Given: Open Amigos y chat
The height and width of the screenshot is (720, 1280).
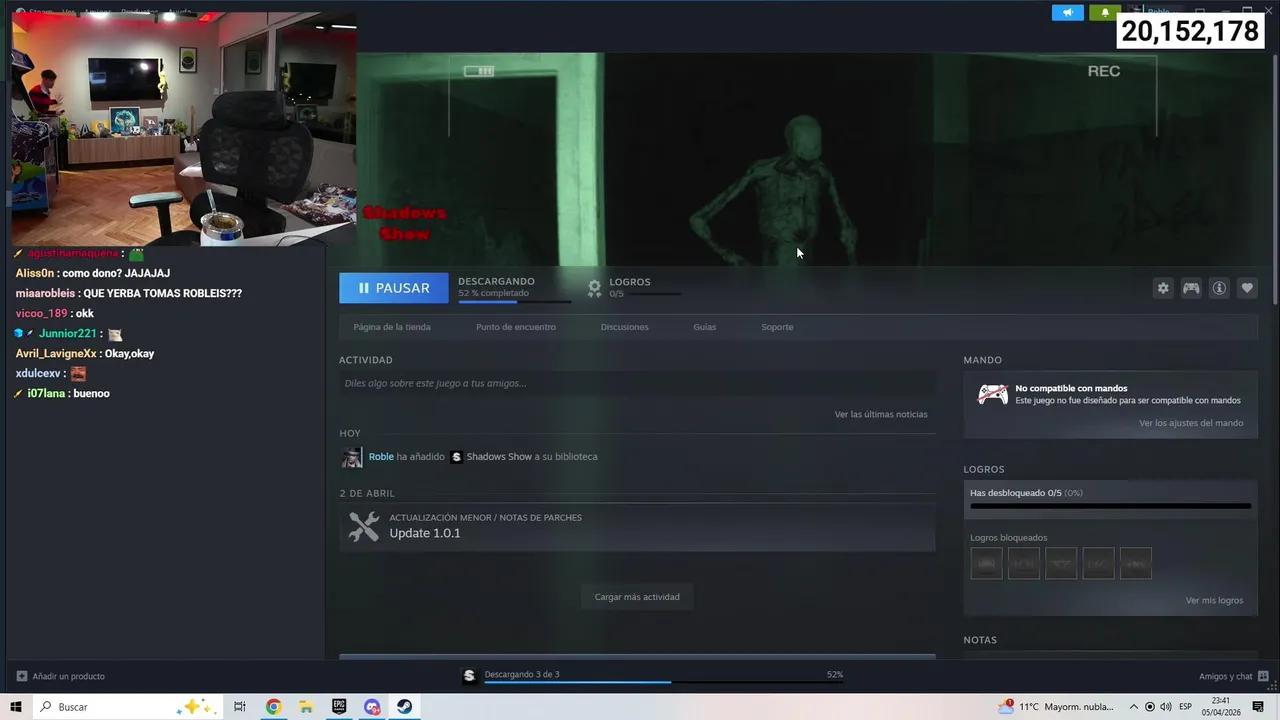Looking at the screenshot, I should click(1234, 676).
